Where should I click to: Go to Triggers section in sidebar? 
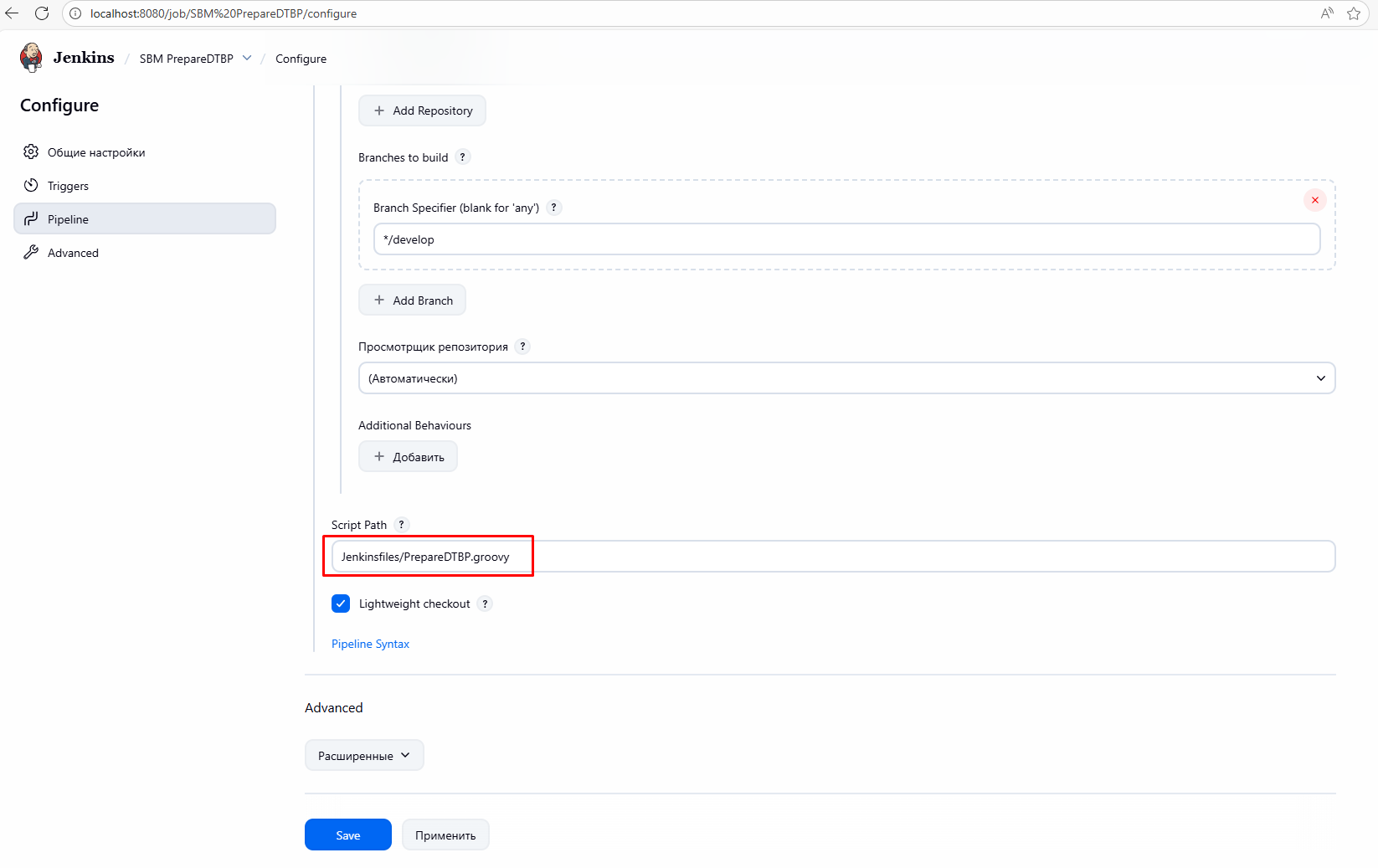68,186
